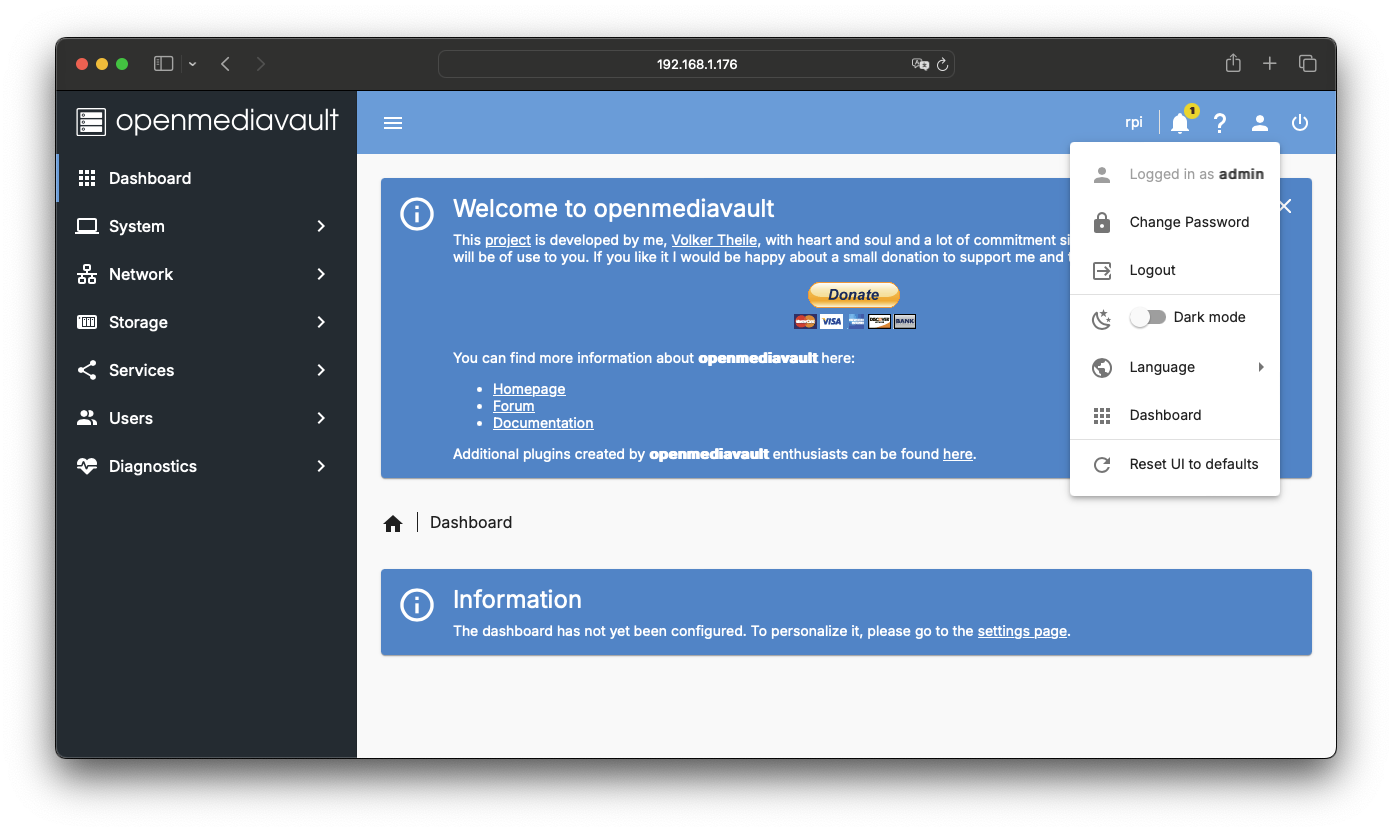The image size is (1392, 832).
Task: Click the Safari address bar
Action: 696,64
